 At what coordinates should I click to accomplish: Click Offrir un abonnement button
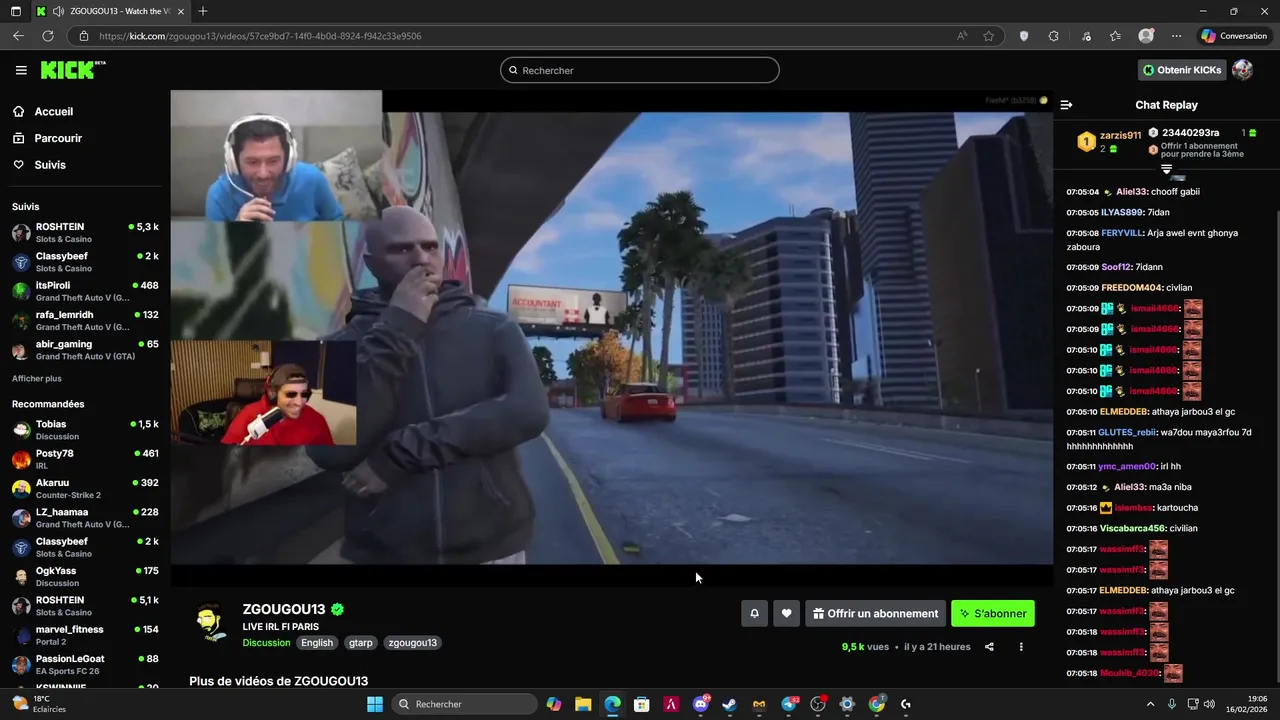pyautogui.click(x=876, y=614)
